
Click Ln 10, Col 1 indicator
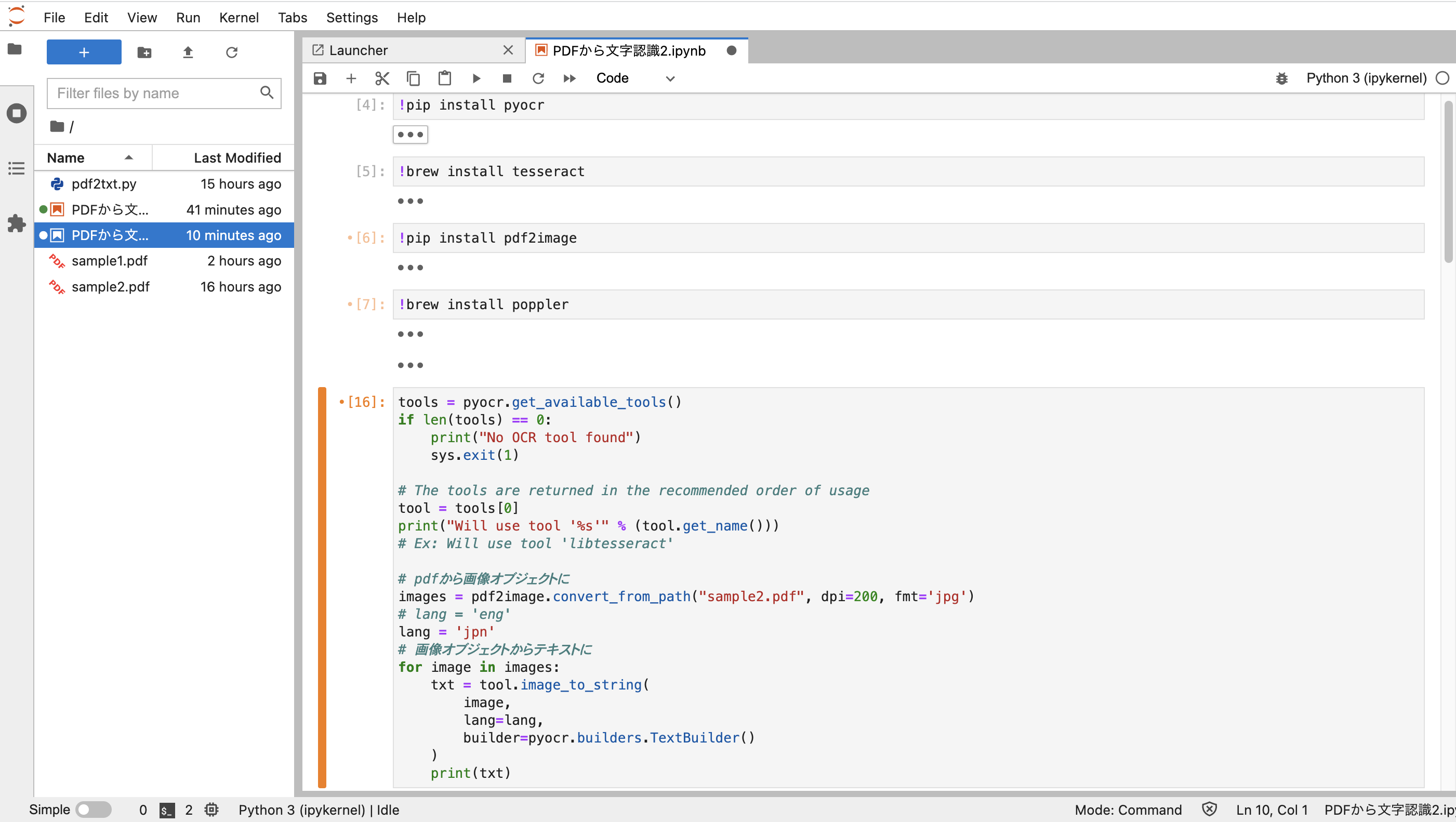pyautogui.click(x=1272, y=810)
